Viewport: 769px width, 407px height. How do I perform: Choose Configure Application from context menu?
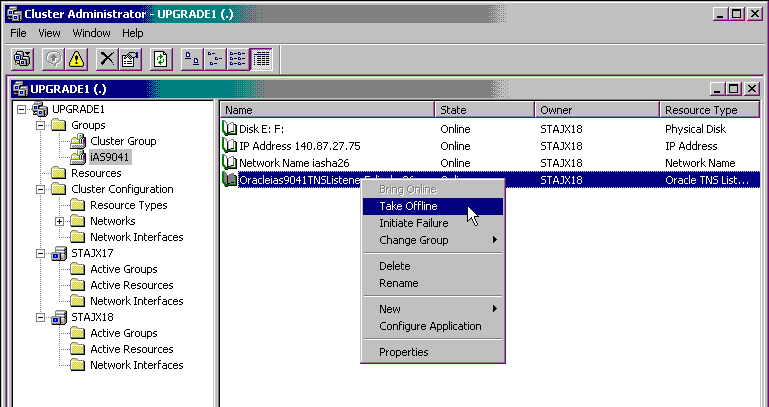[x=433, y=326]
